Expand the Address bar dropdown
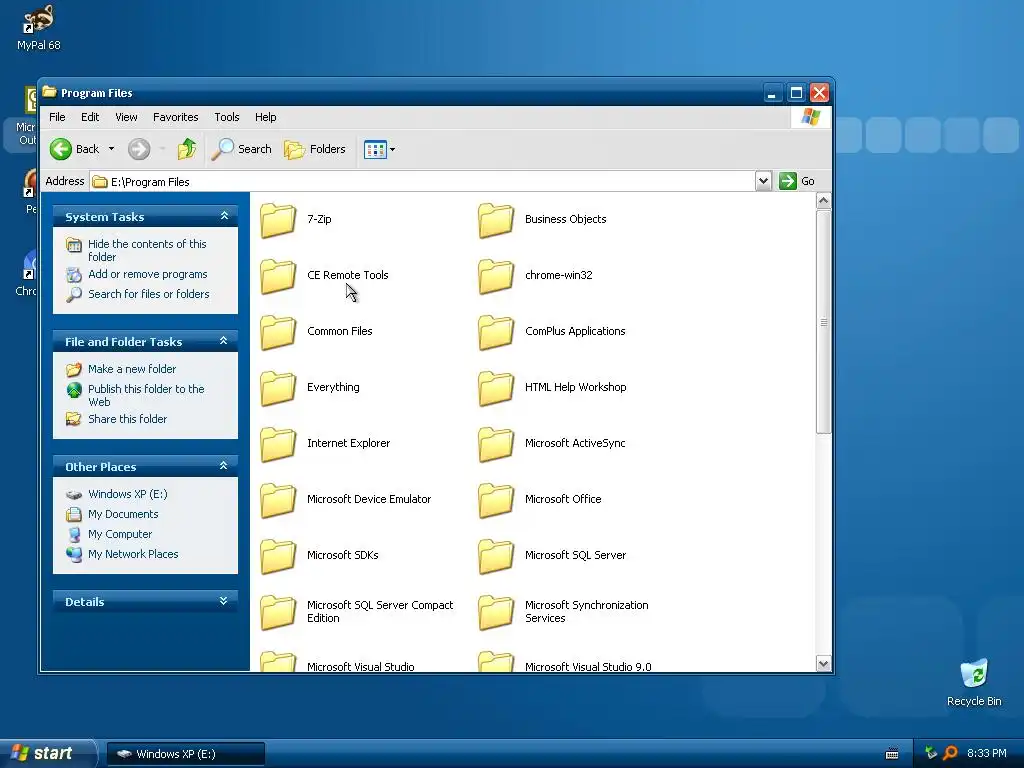The height and width of the screenshot is (768, 1024). tap(763, 181)
